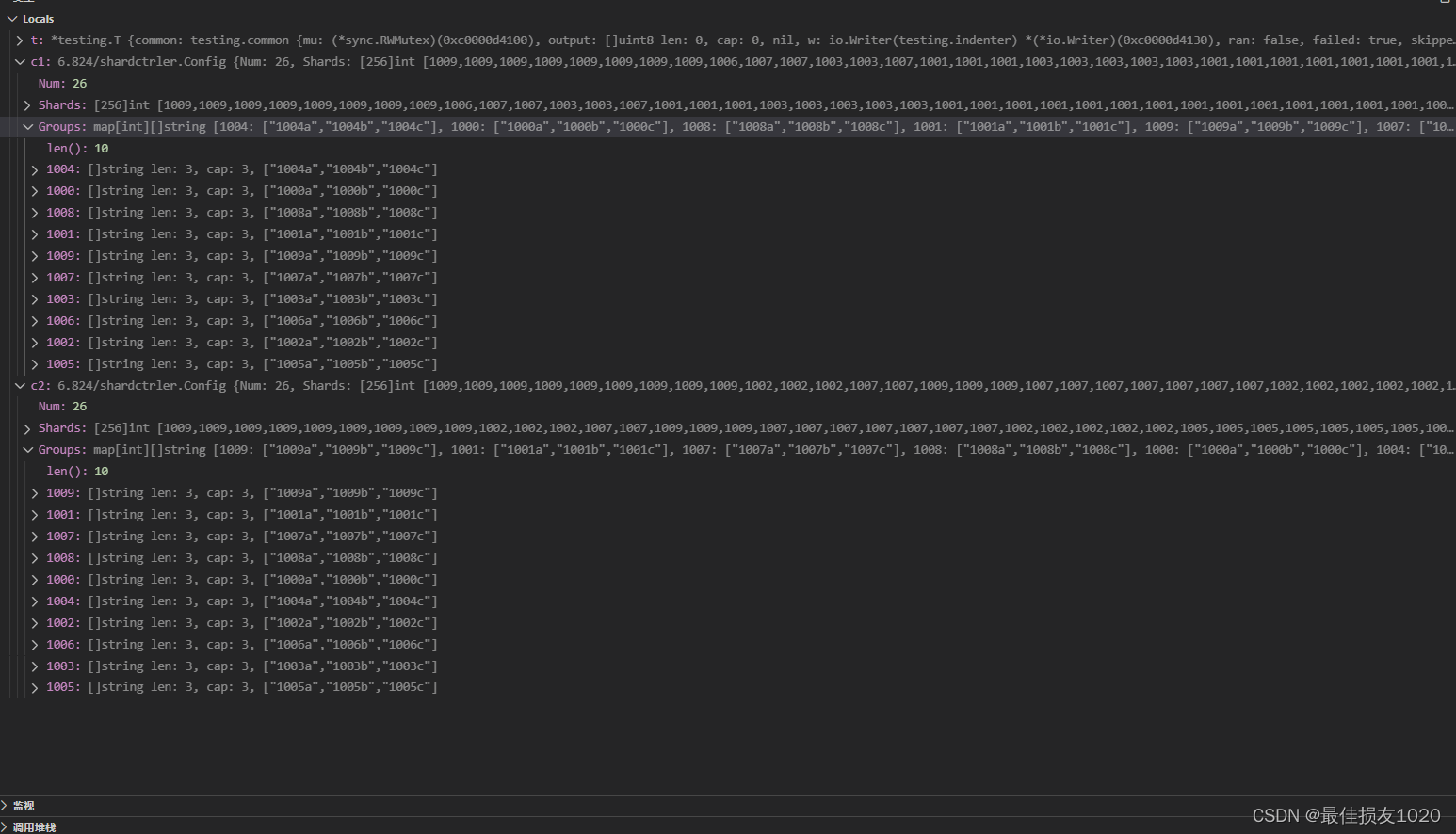This screenshot has width=1456, height=834.
Task: Expand the t *testing.T variable
Action: (20, 40)
